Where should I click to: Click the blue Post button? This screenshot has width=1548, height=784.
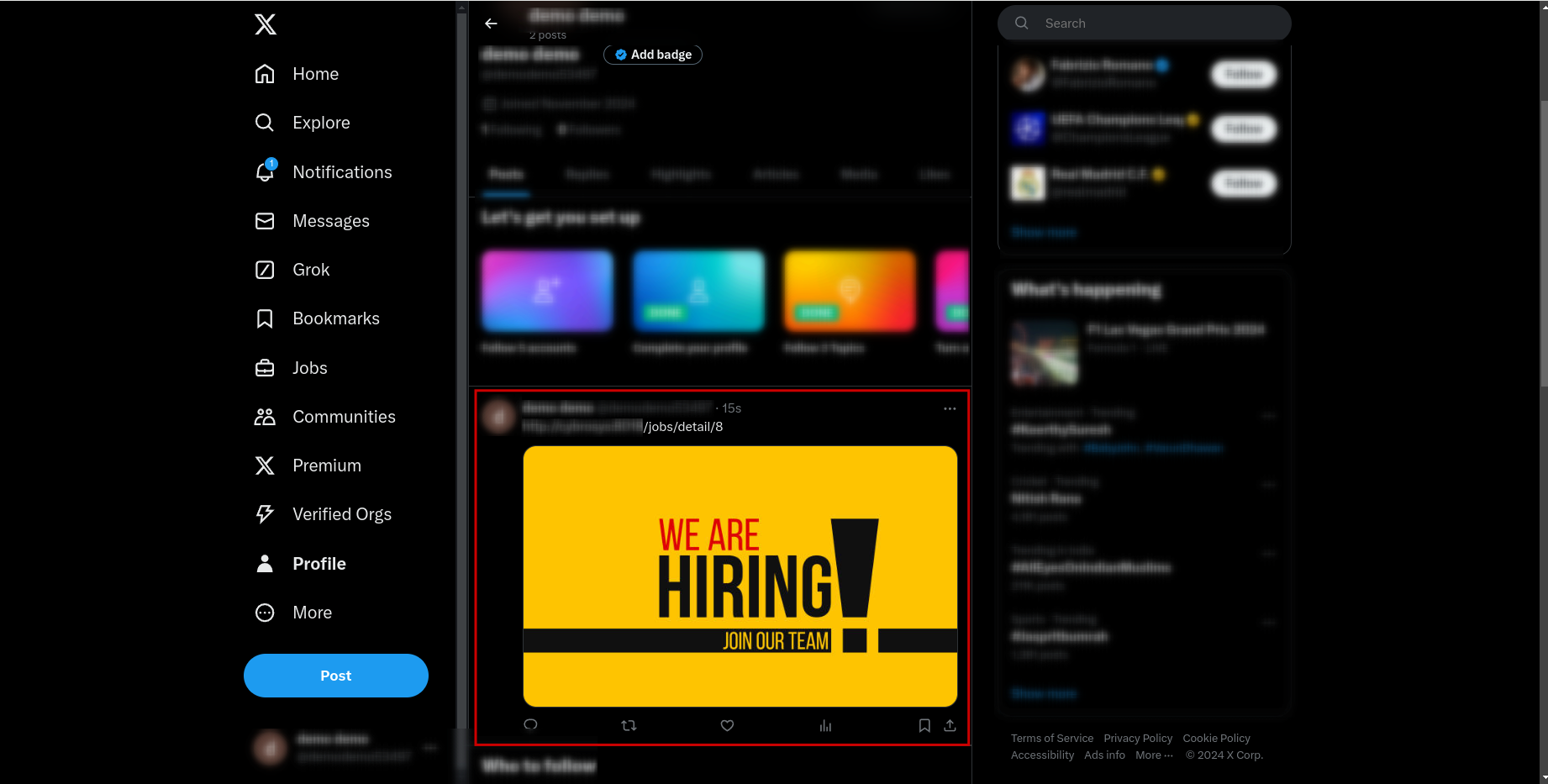(x=336, y=676)
